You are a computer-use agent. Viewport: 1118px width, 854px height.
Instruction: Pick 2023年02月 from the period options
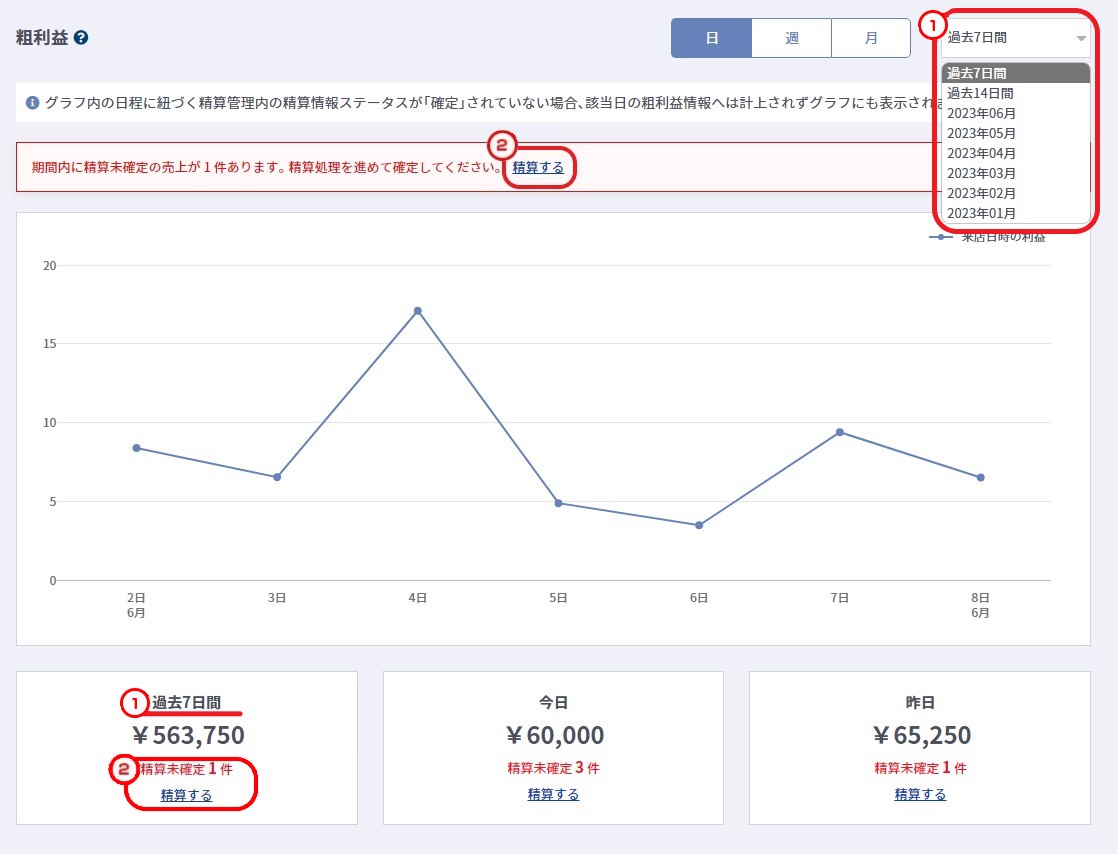(x=982, y=193)
